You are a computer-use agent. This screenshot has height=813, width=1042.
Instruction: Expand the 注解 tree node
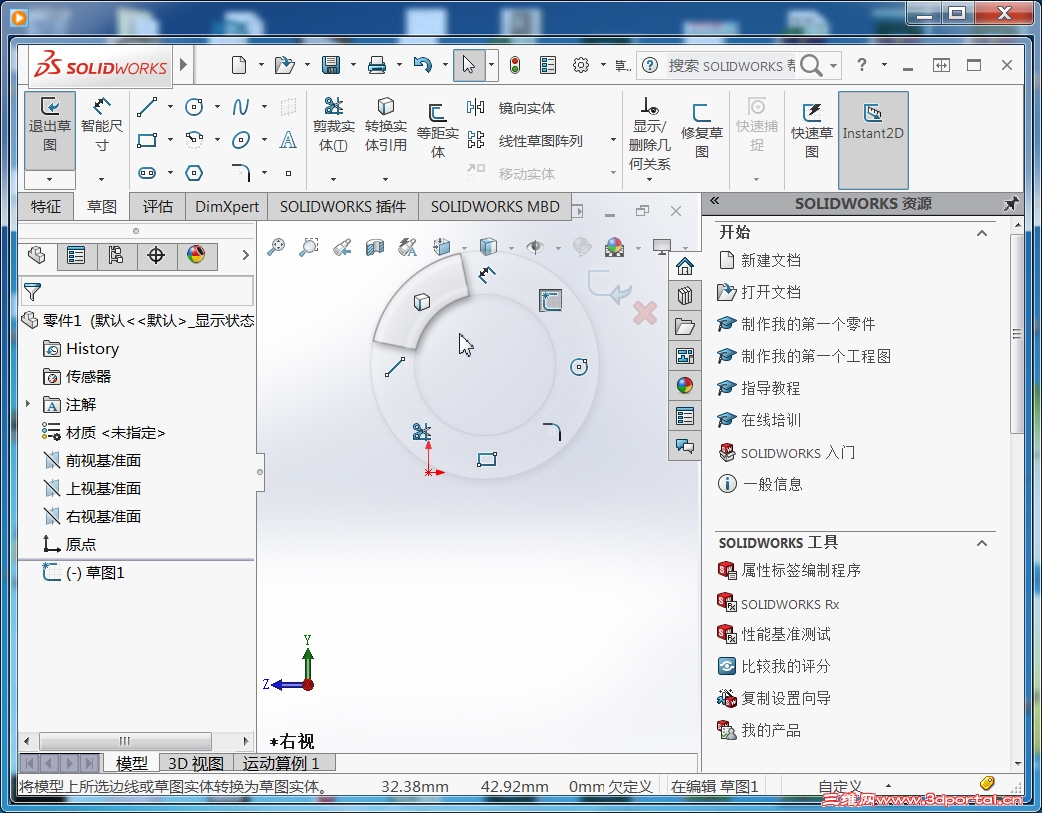tap(28, 404)
